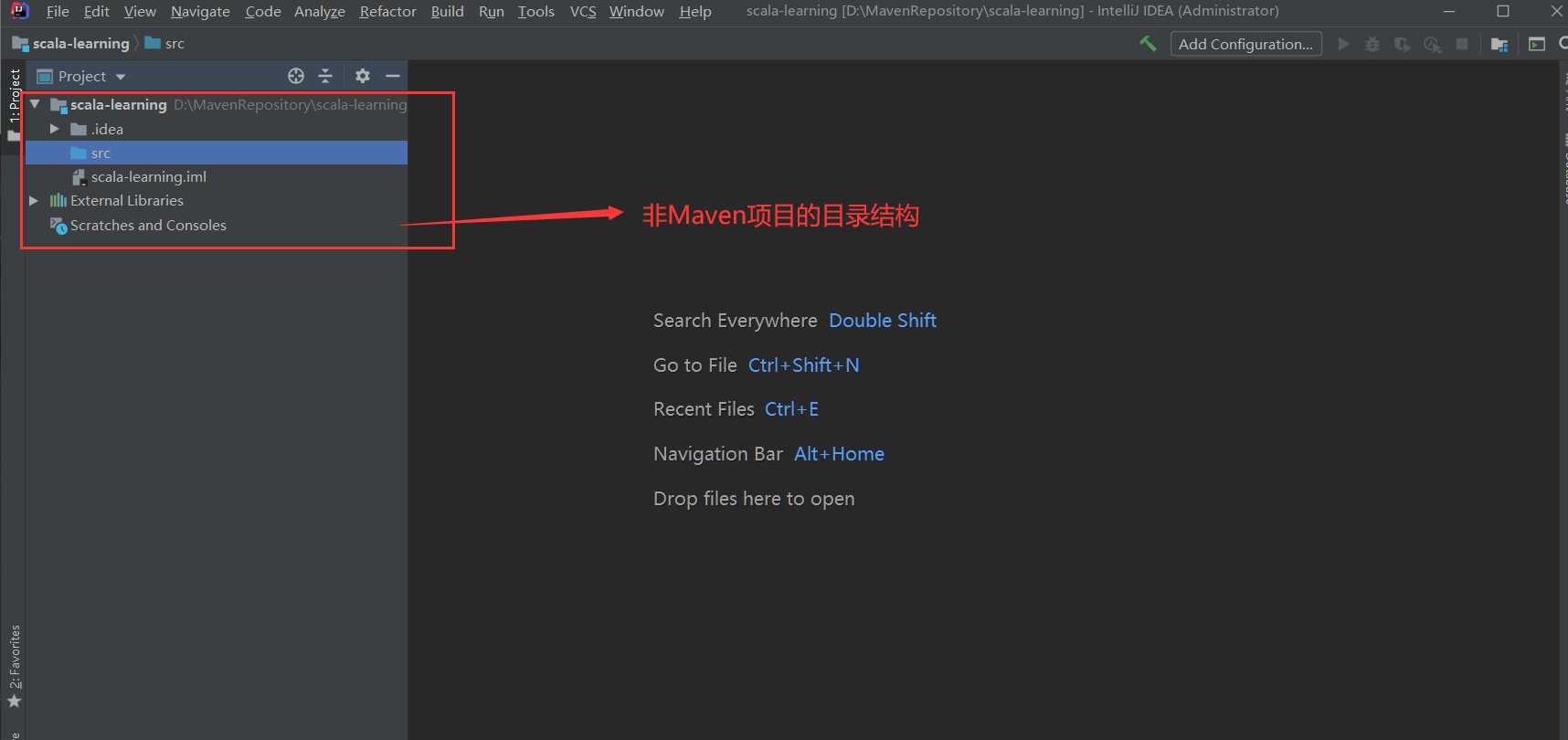The height and width of the screenshot is (740, 1568).
Task: Click the Stop square icon
Action: [x=1462, y=44]
